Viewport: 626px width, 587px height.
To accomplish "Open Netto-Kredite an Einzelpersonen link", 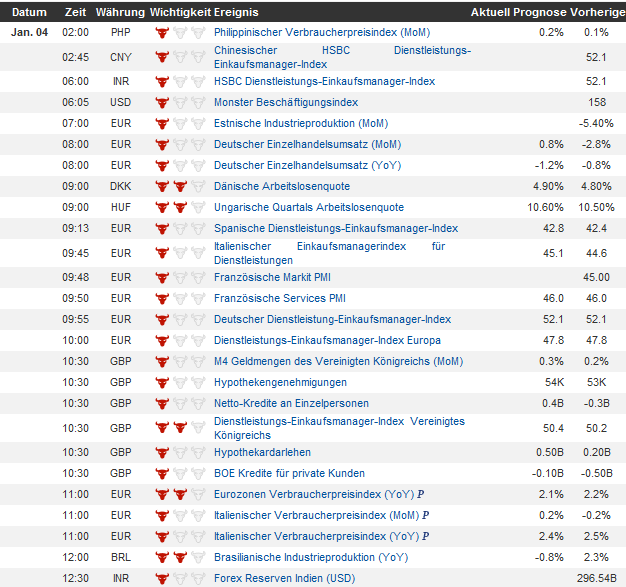I will (x=291, y=403).
